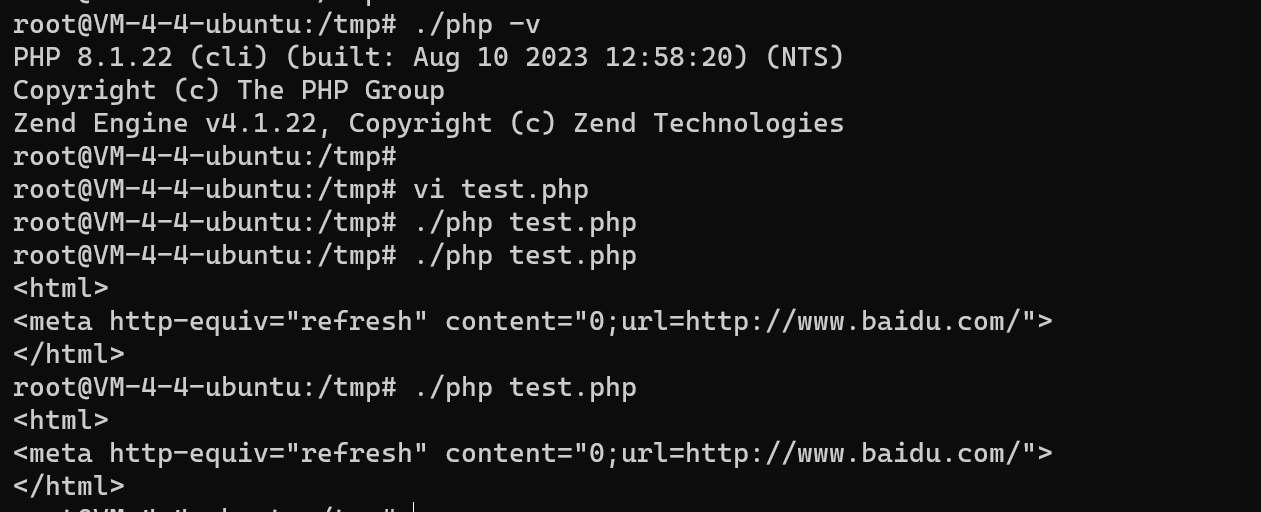Click the build time "12:58:20"
The width and height of the screenshot is (1261, 512).
[668, 57]
